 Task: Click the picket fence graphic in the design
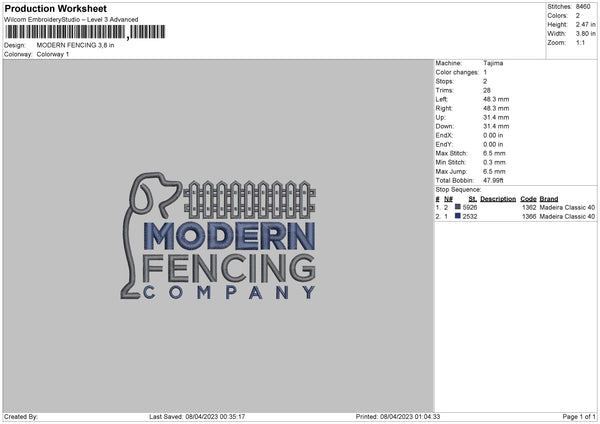(249, 199)
